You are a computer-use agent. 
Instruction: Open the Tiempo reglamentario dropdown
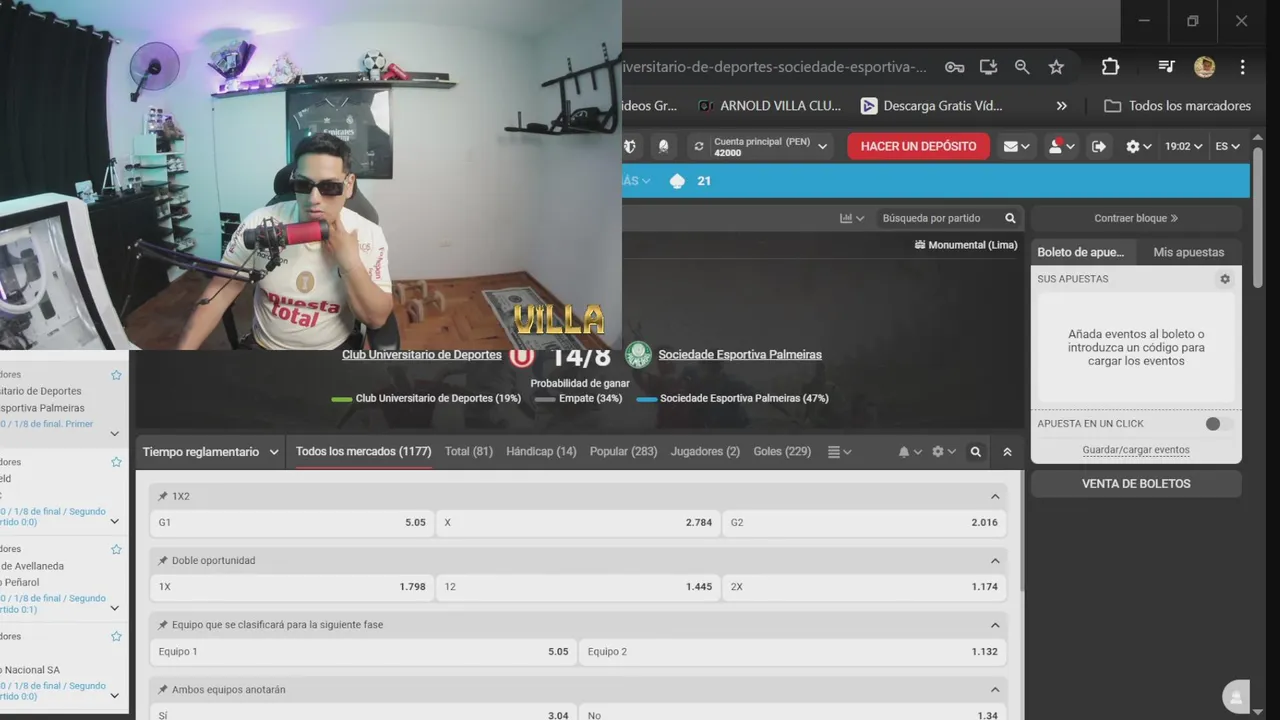210,452
